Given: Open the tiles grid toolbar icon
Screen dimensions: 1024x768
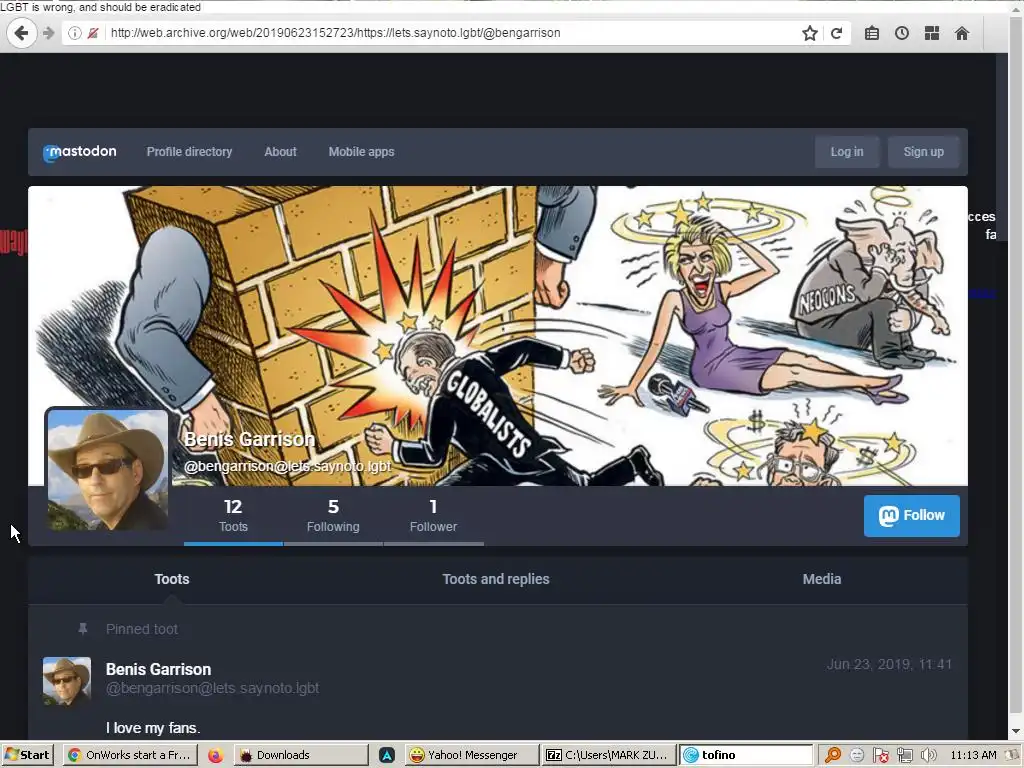Looking at the screenshot, I should [932, 33].
